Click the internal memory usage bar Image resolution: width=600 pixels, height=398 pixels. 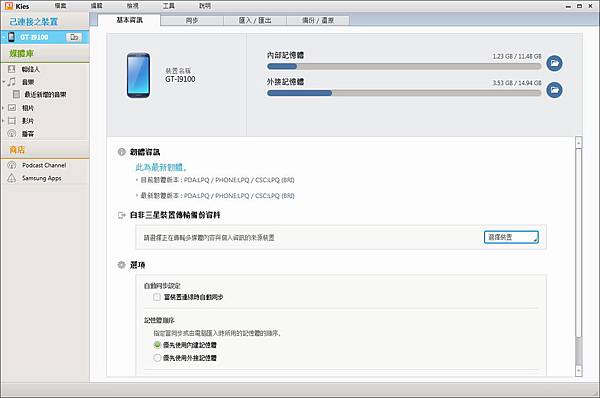tap(404, 67)
